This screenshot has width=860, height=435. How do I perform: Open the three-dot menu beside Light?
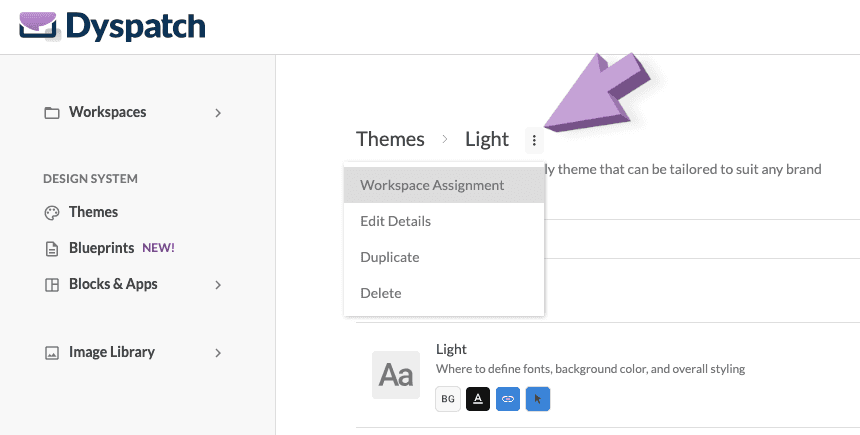tap(534, 140)
